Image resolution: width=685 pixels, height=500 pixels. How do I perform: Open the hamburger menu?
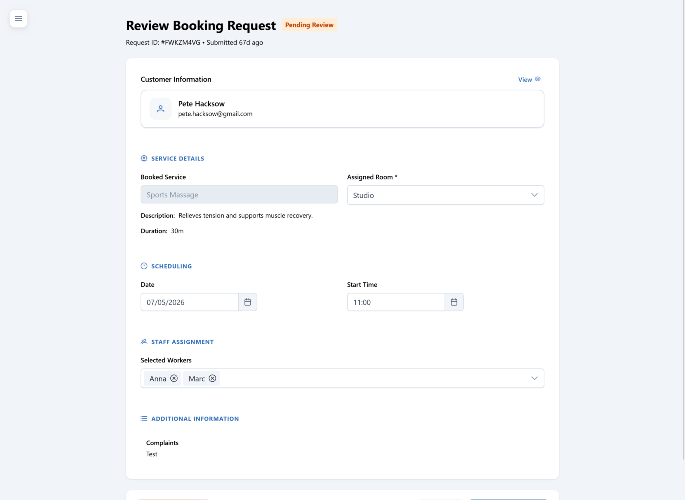pos(18,18)
